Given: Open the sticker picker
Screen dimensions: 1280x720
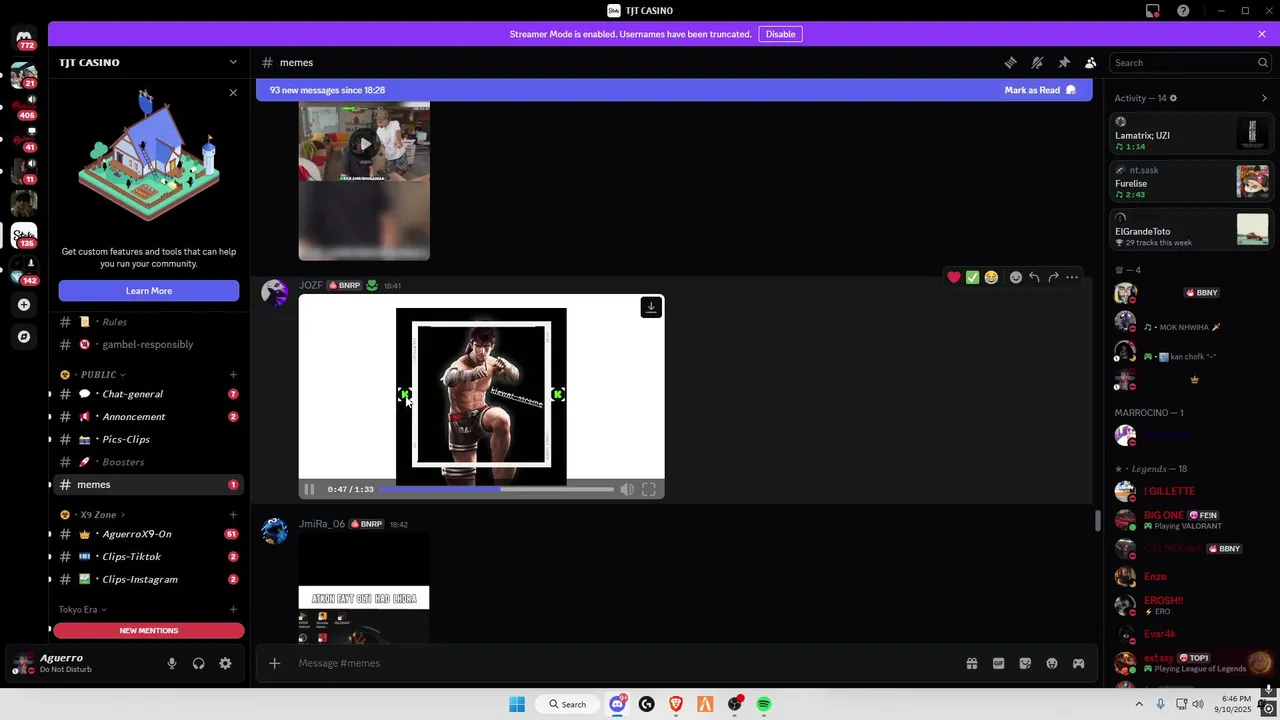Looking at the screenshot, I should pyautogui.click(x=1025, y=663).
